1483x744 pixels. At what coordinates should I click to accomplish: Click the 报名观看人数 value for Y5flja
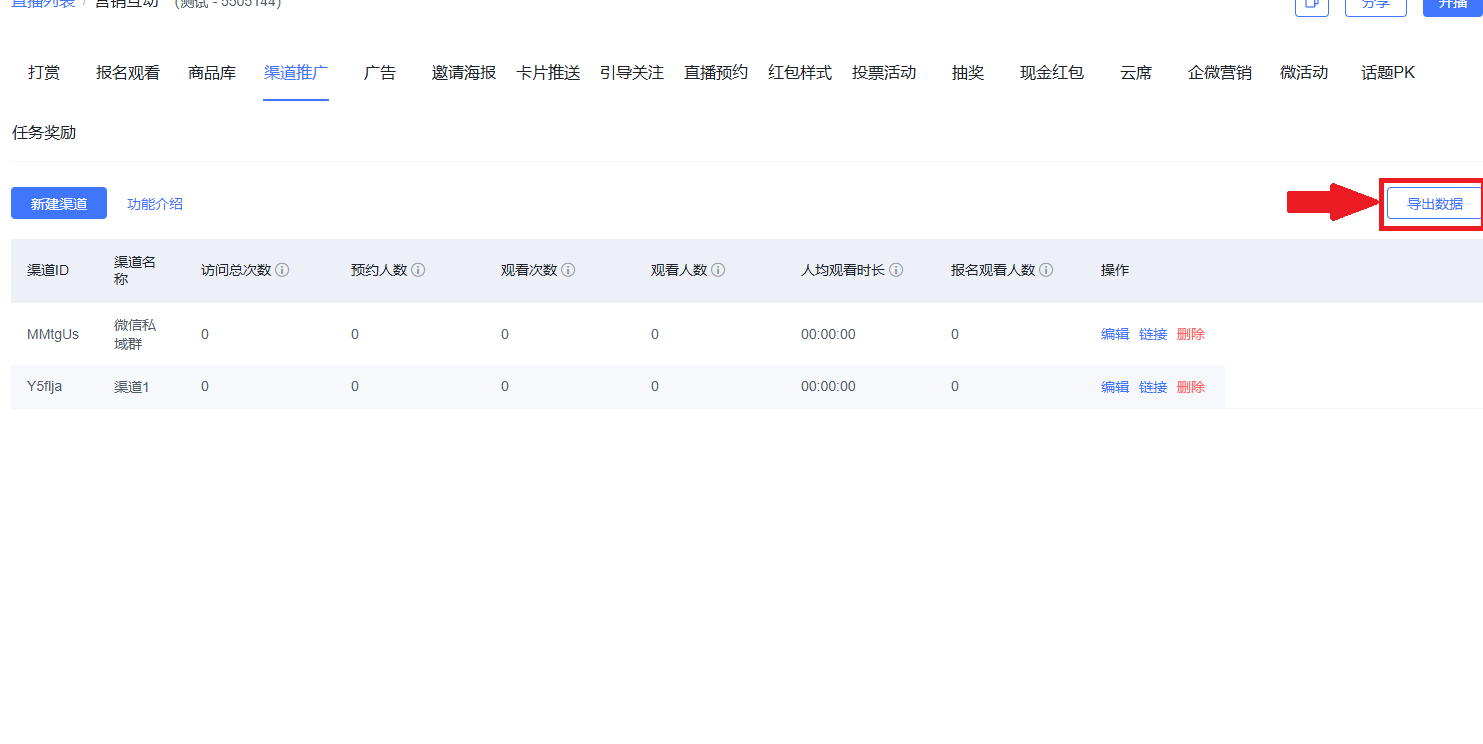click(x=955, y=387)
